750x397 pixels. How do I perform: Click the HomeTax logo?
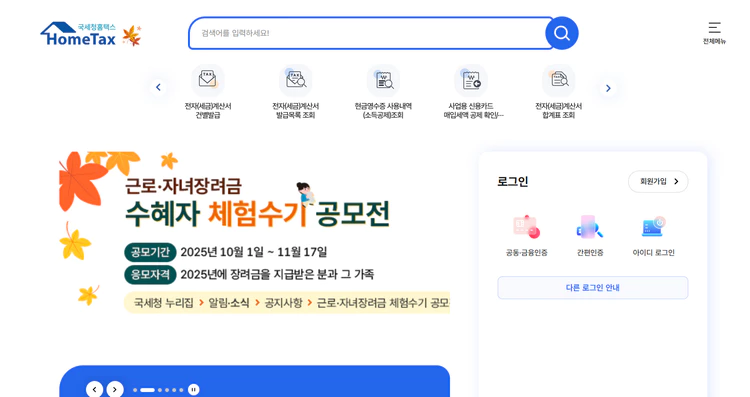(79, 34)
